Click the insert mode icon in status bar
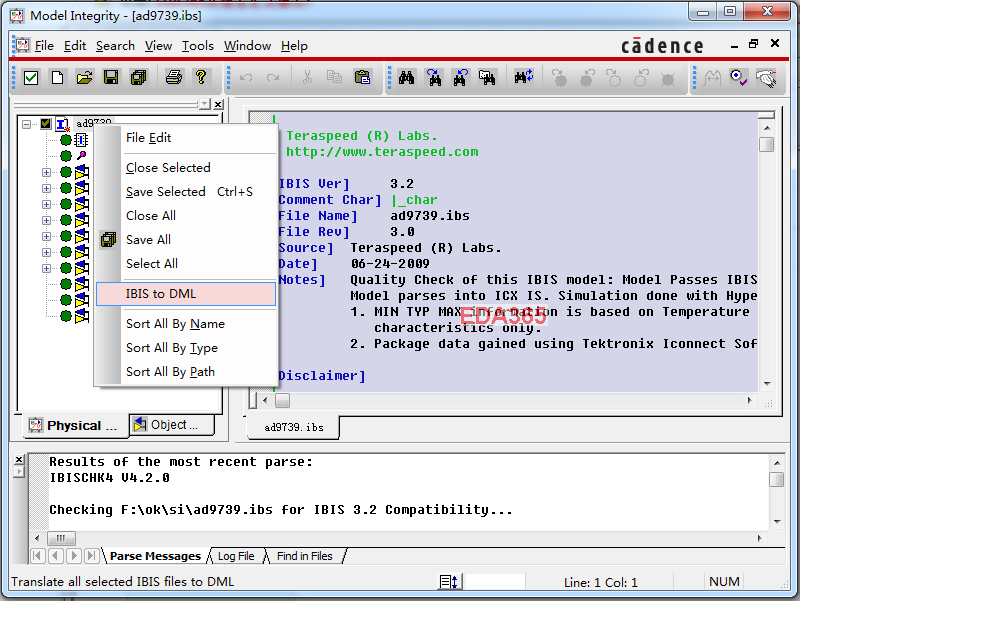Screen dimensions: 1008x630 [449, 582]
